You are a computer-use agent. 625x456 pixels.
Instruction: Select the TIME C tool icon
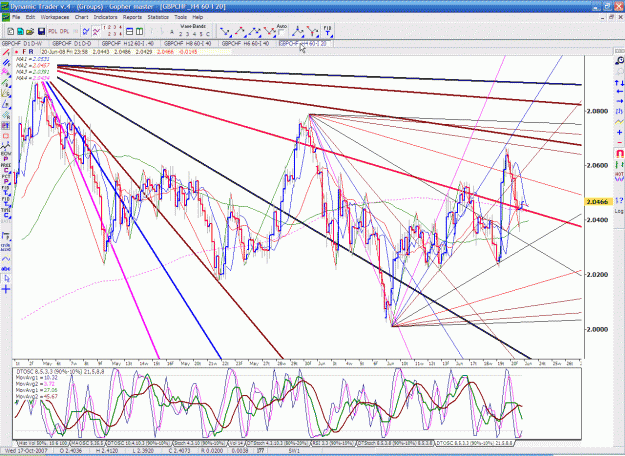point(6,212)
